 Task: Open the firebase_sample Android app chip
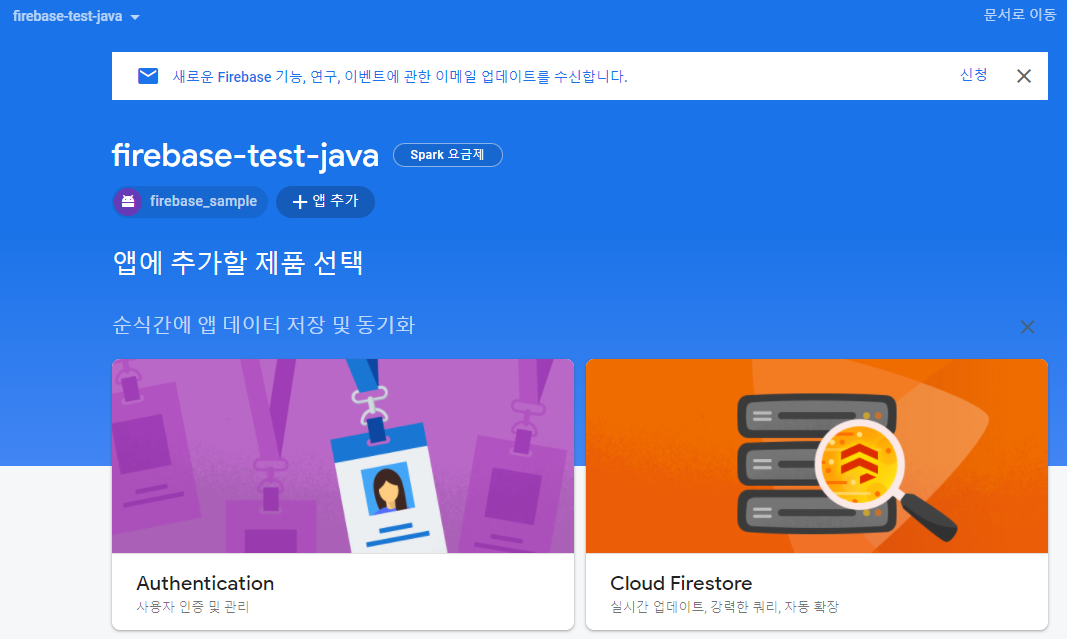[x=190, y=201]
